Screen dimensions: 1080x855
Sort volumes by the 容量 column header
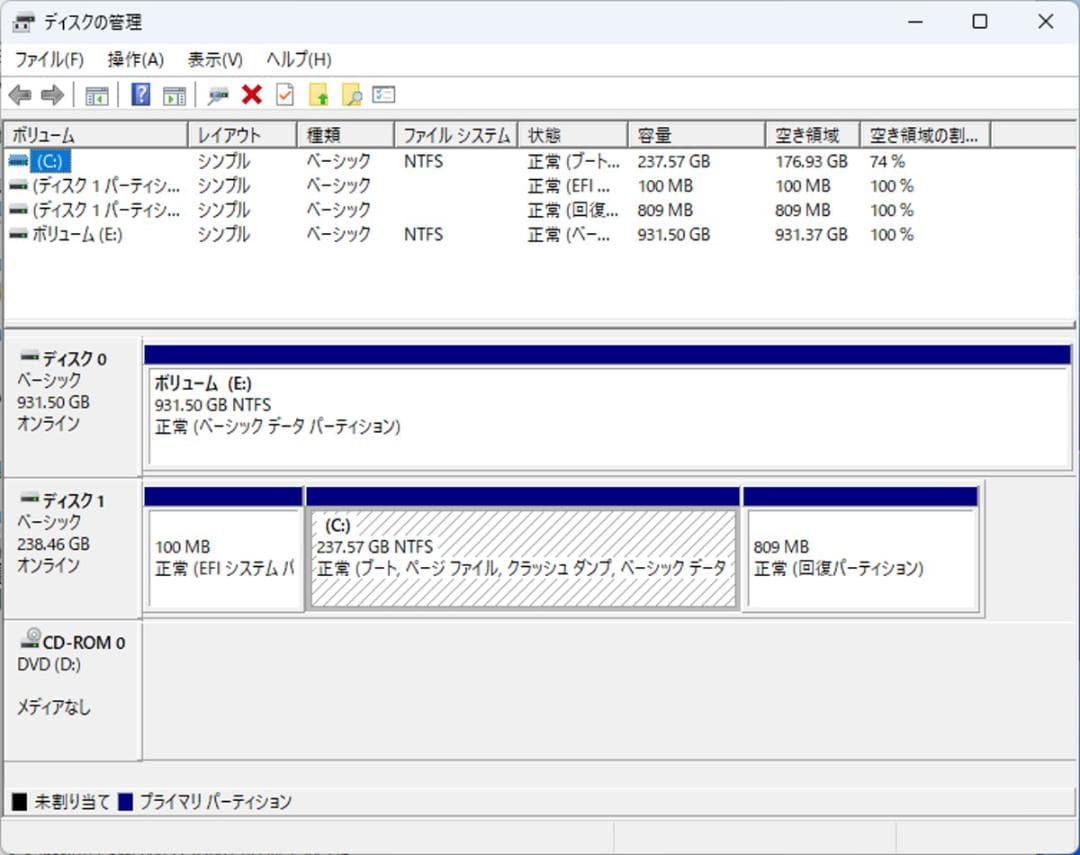pos(695,133)
